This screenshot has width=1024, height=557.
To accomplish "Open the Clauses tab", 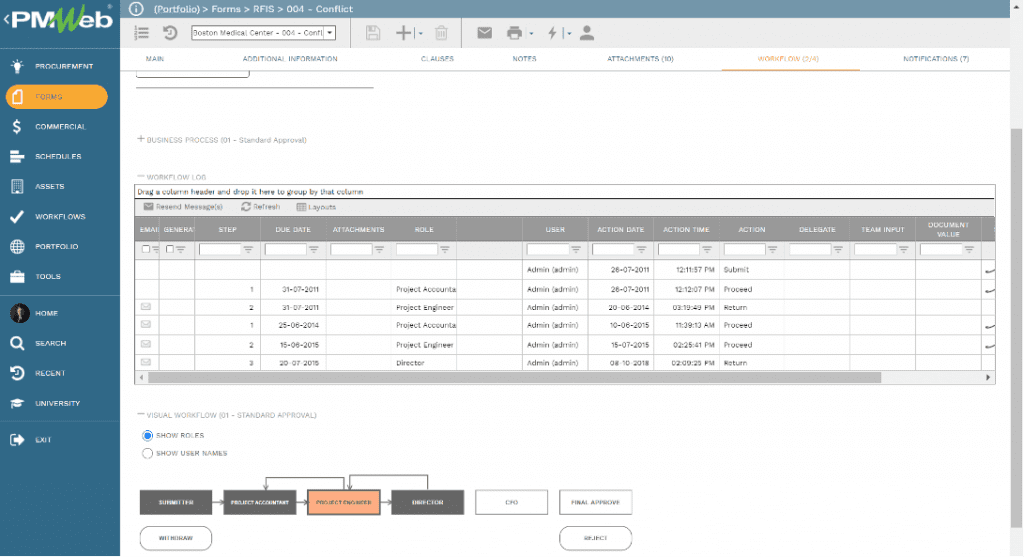I will click(437, 59).
